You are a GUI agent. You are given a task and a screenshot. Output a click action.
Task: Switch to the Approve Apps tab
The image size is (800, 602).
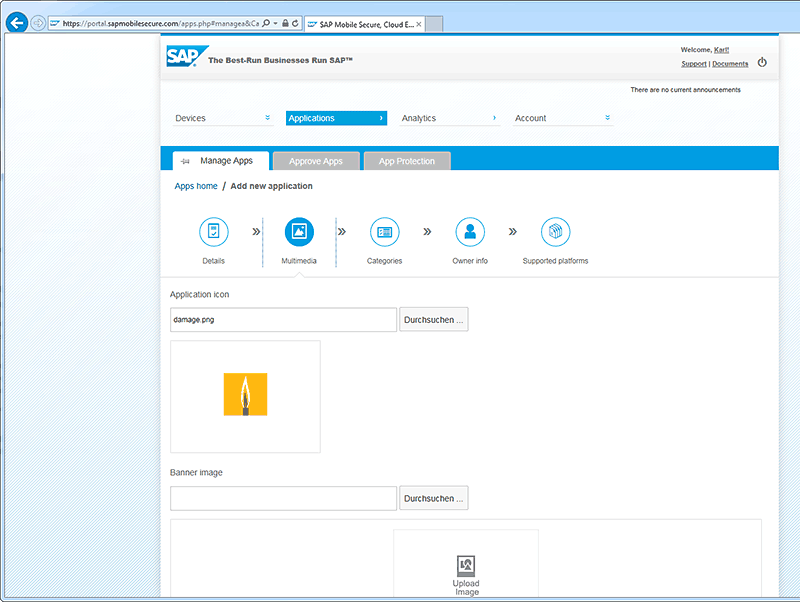pyautogui.click(x=315, y=161)
